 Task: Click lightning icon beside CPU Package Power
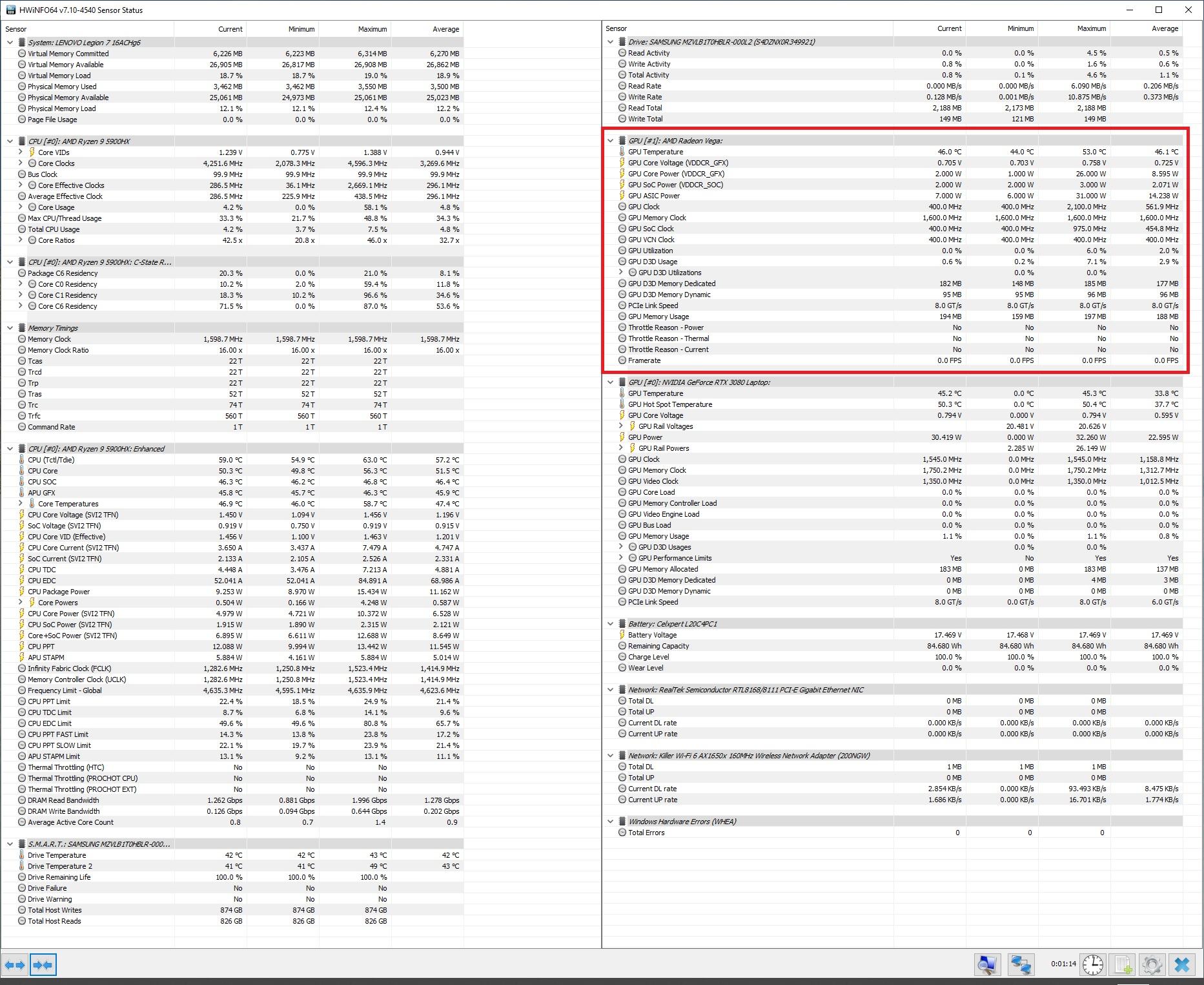tap(22, 592)
